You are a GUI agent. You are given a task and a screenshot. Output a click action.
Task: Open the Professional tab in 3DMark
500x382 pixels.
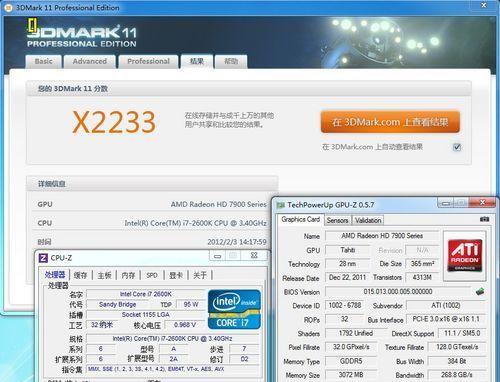[x=148, y=61]
